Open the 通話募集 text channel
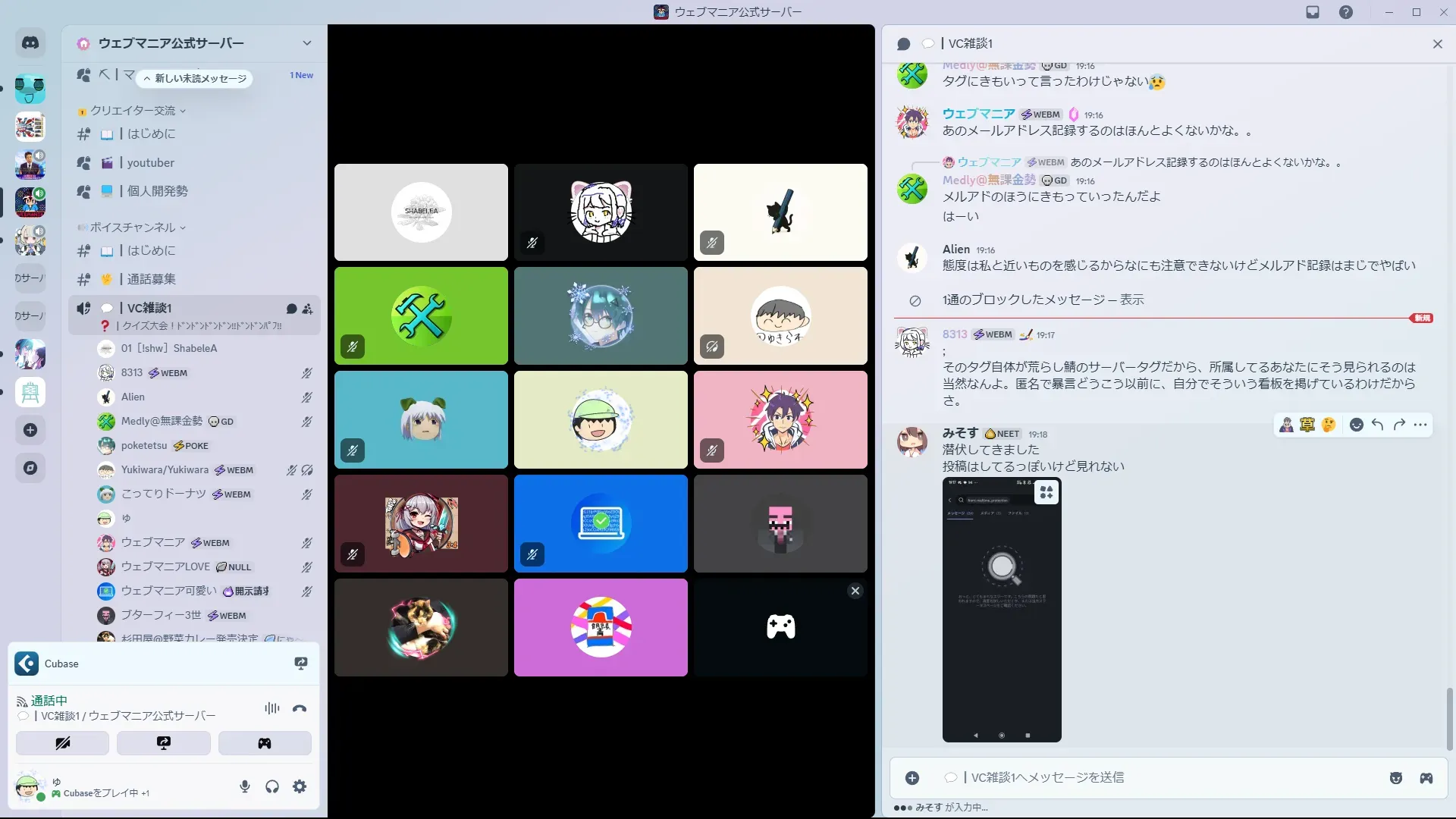 click(151, 279)
